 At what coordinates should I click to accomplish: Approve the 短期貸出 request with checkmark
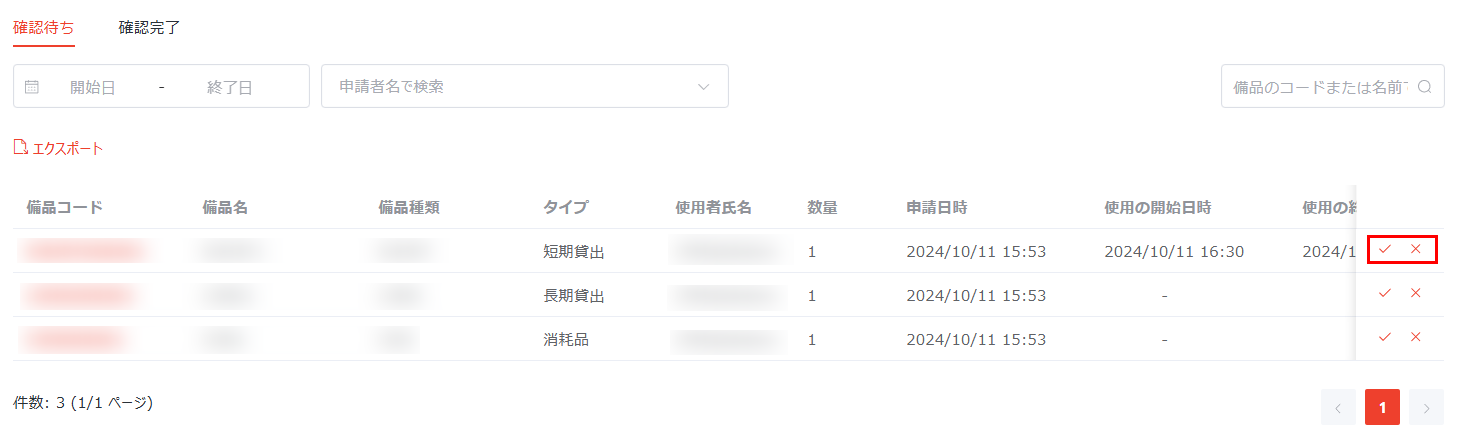[x=1385, y=249]
